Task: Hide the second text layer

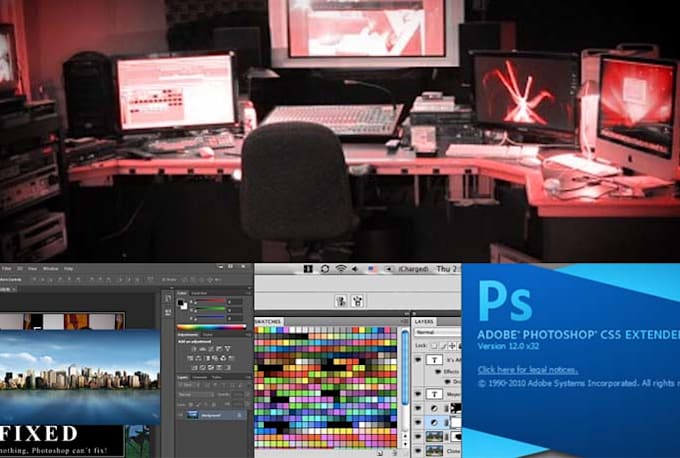Action: [418, 394]
